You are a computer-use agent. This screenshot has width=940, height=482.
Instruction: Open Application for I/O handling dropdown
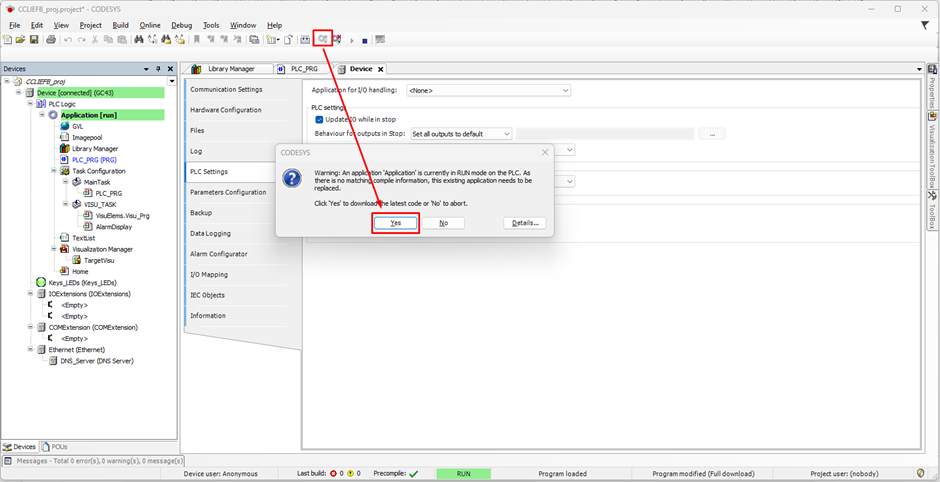489,91
